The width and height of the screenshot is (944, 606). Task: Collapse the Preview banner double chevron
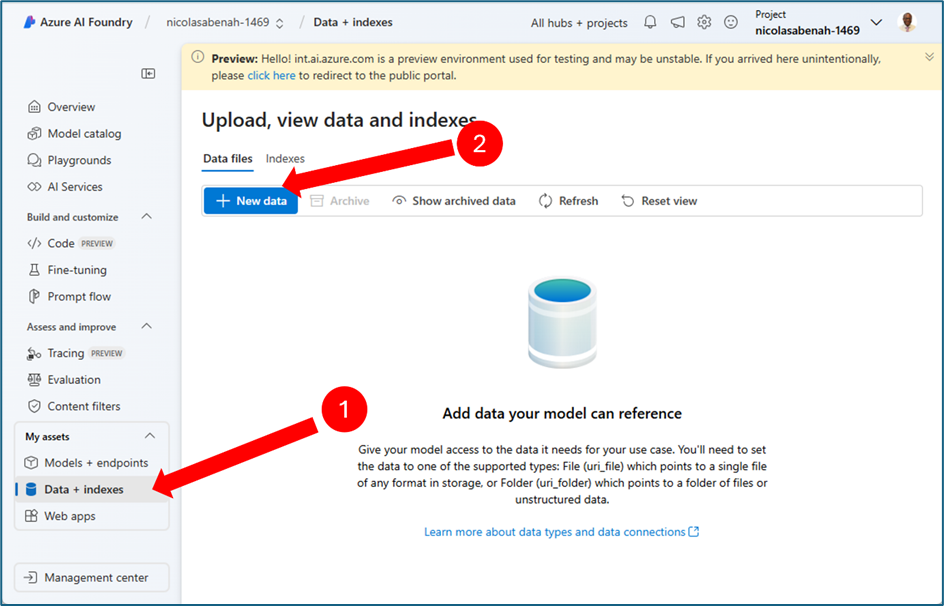click(x=930, y=57)
